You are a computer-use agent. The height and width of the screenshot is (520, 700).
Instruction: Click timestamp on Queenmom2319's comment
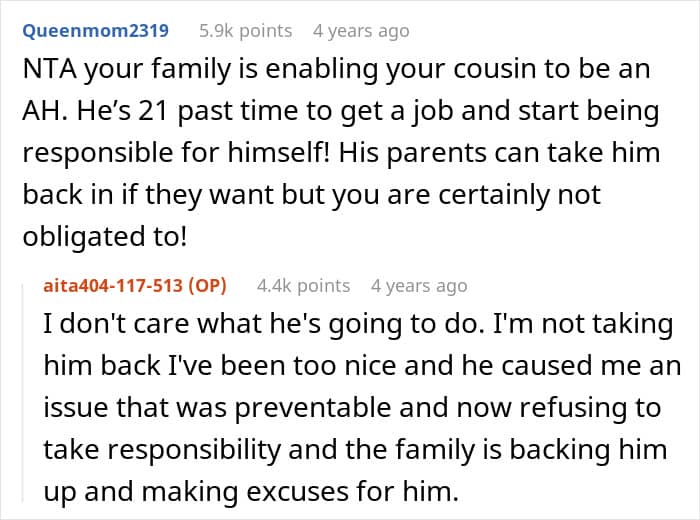pos(360,31)
